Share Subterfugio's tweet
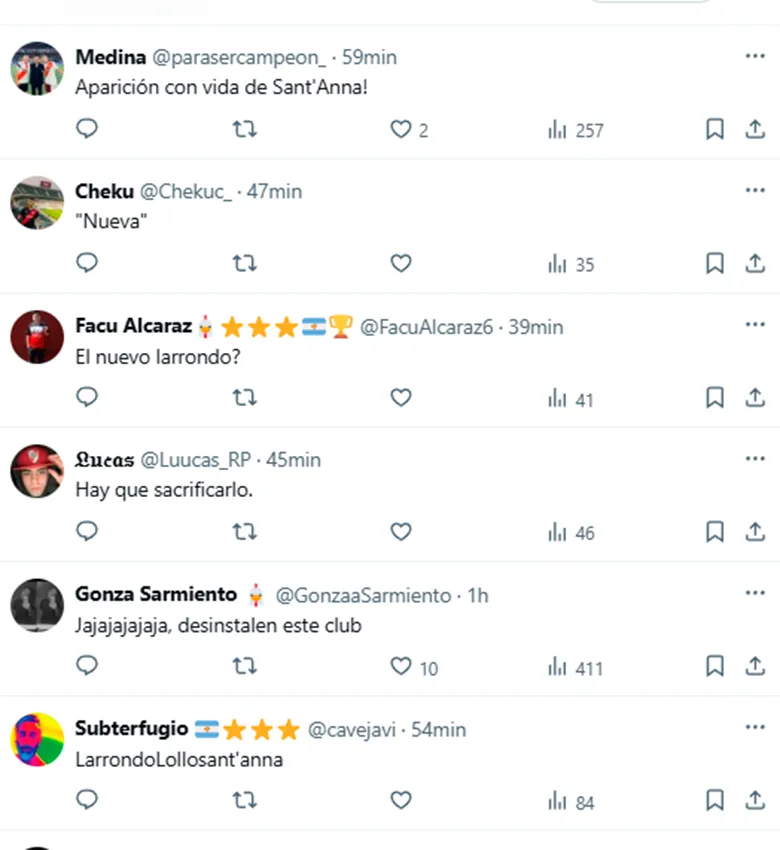The width and height of the screenshot is (780, 850). [x=755, y=800]
